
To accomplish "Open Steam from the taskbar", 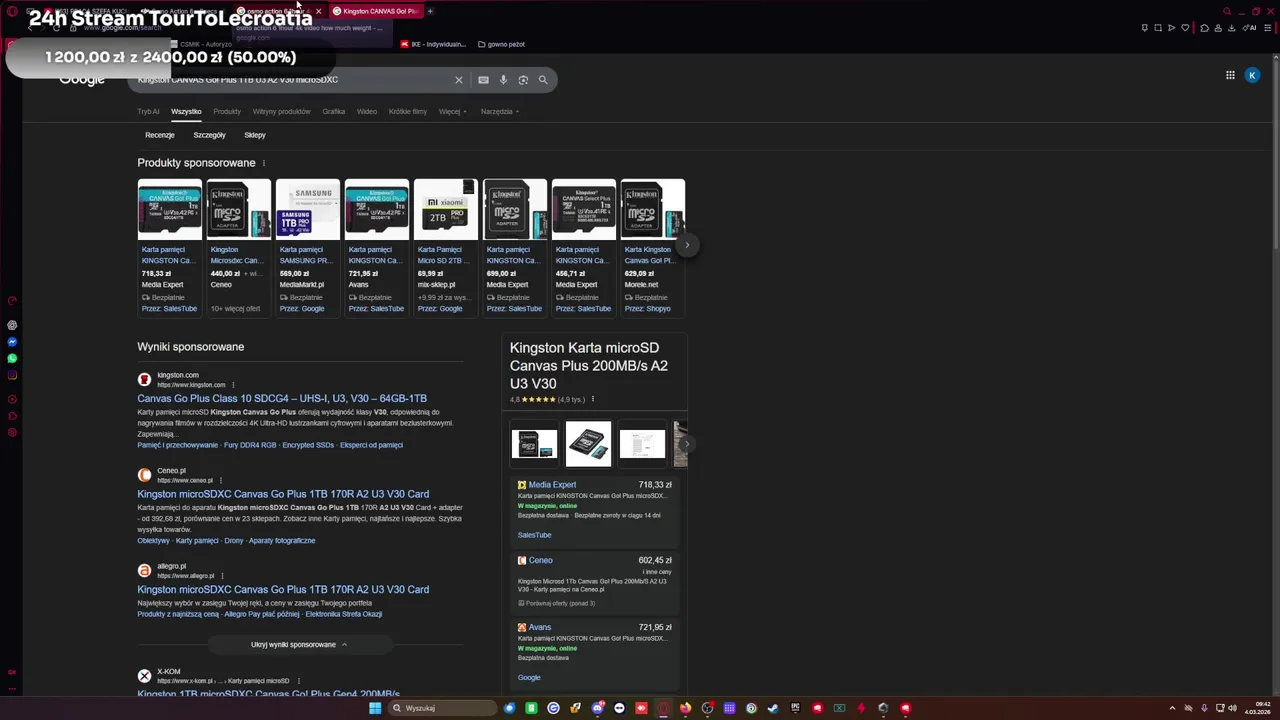I will 773,708.
